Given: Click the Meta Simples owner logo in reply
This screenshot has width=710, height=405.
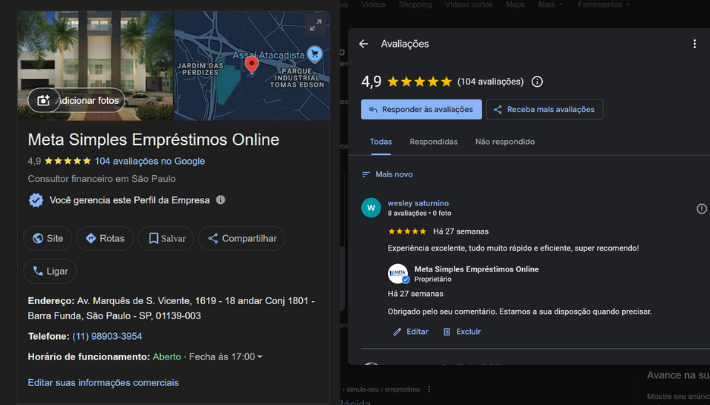Looking at the screenshot, I should click(398, 274).
